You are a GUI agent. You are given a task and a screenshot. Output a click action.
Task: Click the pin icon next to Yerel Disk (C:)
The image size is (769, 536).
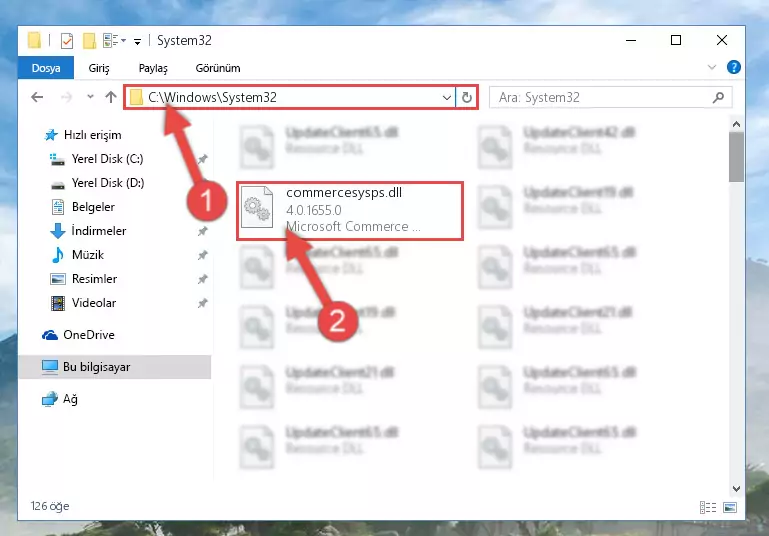click(x=203, y=159)
